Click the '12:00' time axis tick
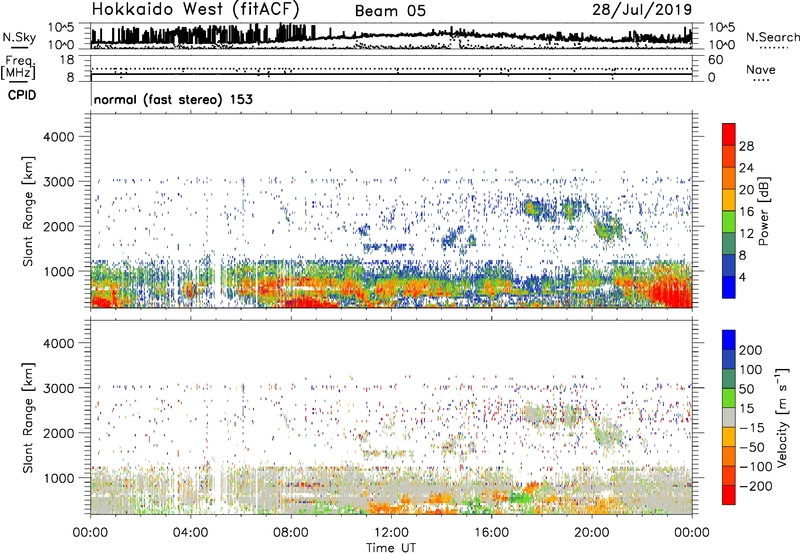The height and width of the screenshot is (554, 800). (391, 533)
